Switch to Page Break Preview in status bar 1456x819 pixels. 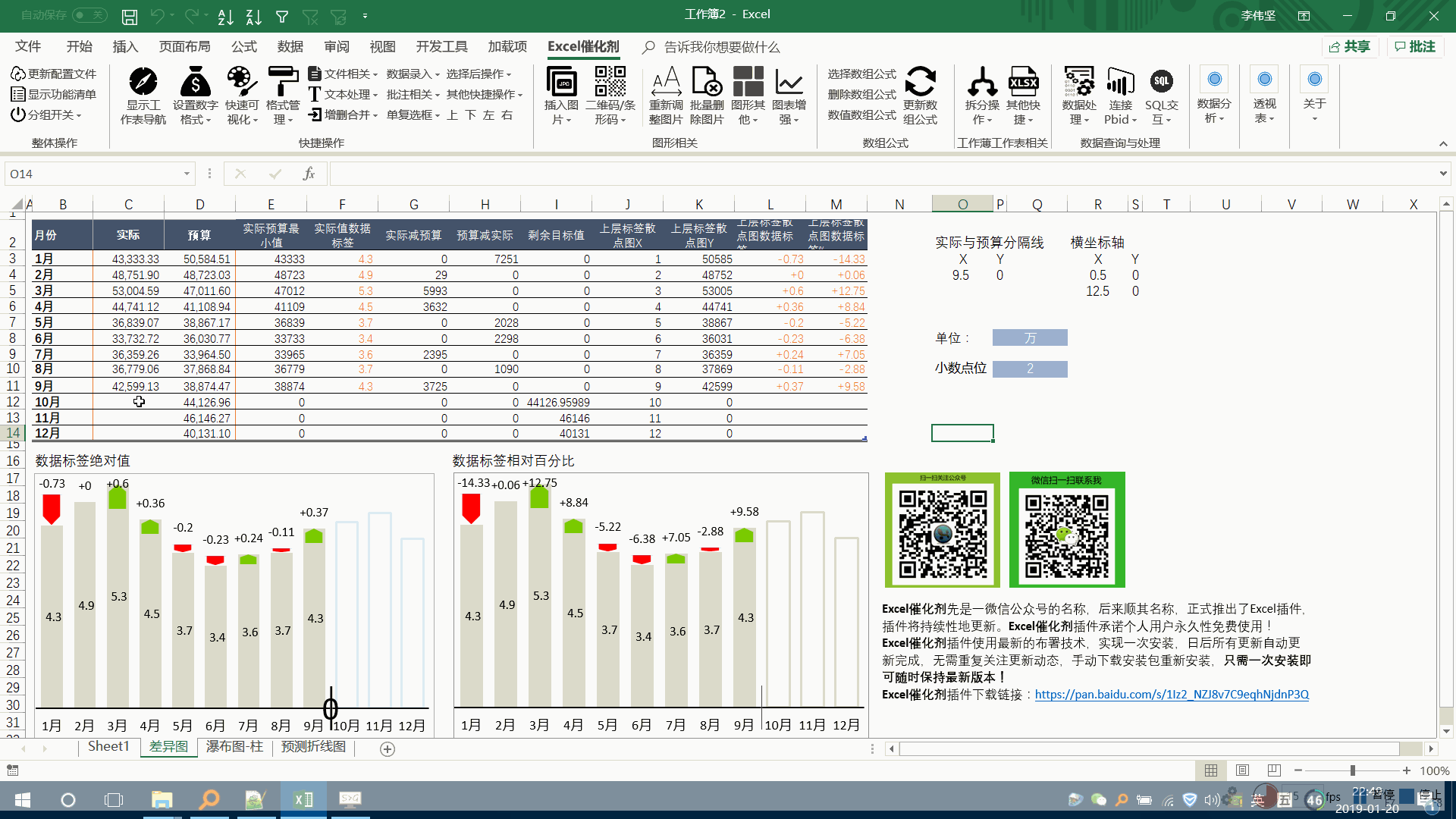[x=1274, y=770]
